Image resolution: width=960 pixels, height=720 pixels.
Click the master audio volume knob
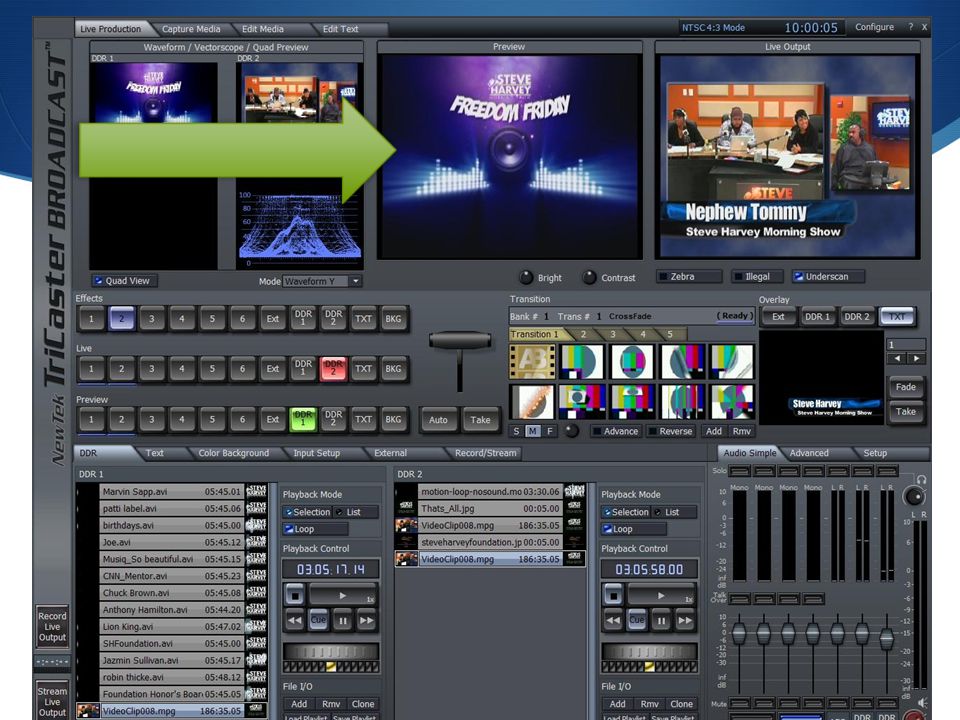[x=913, y=496]
